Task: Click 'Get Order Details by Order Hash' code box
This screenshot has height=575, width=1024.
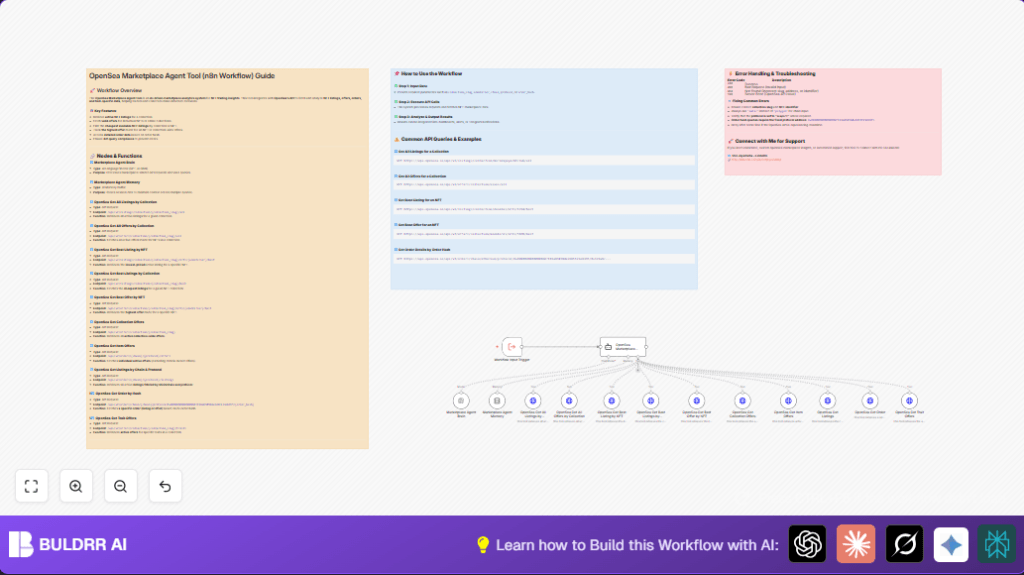Action: coord(544,259)
